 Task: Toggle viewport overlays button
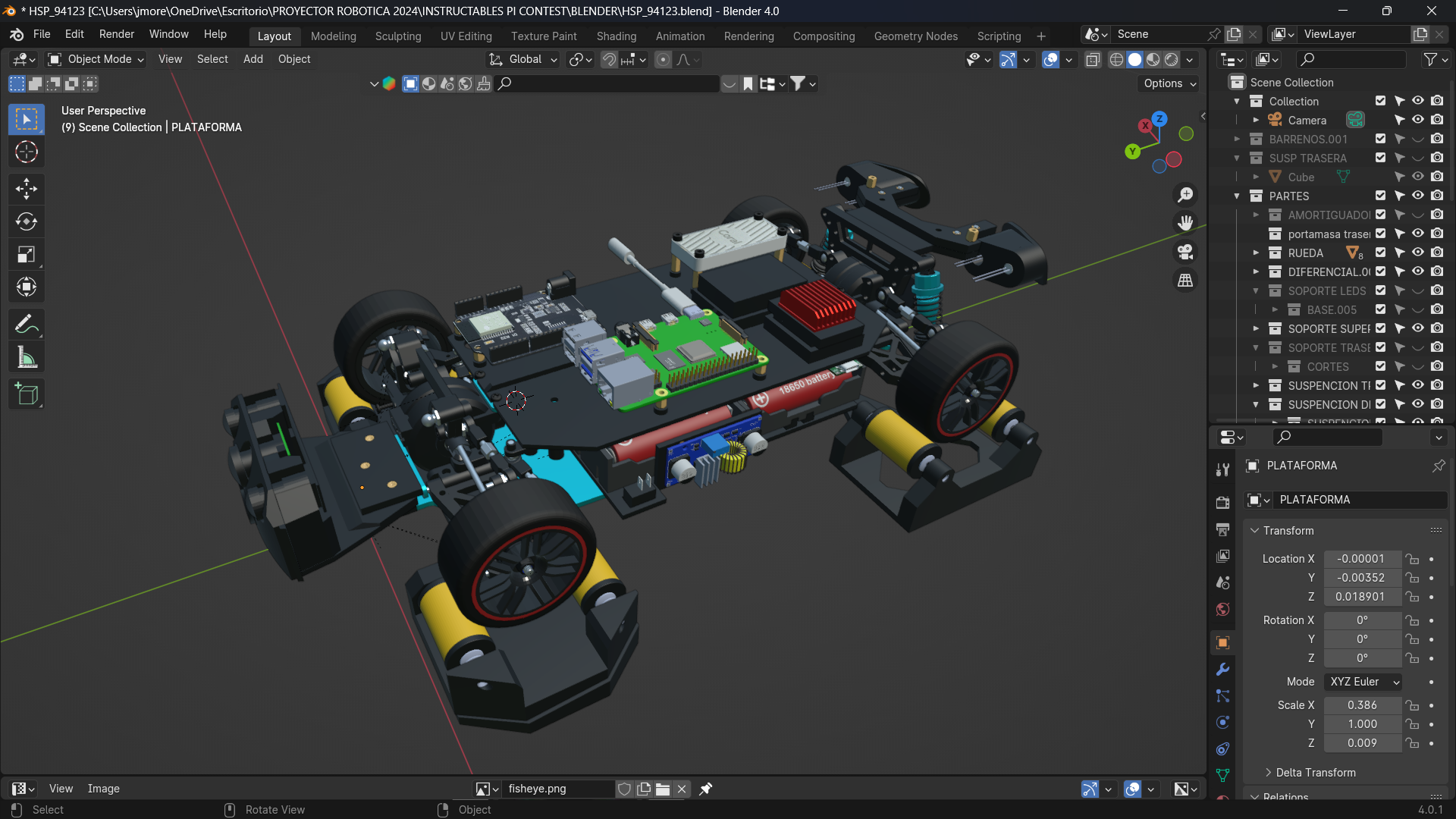click(x=1050, y=60)
